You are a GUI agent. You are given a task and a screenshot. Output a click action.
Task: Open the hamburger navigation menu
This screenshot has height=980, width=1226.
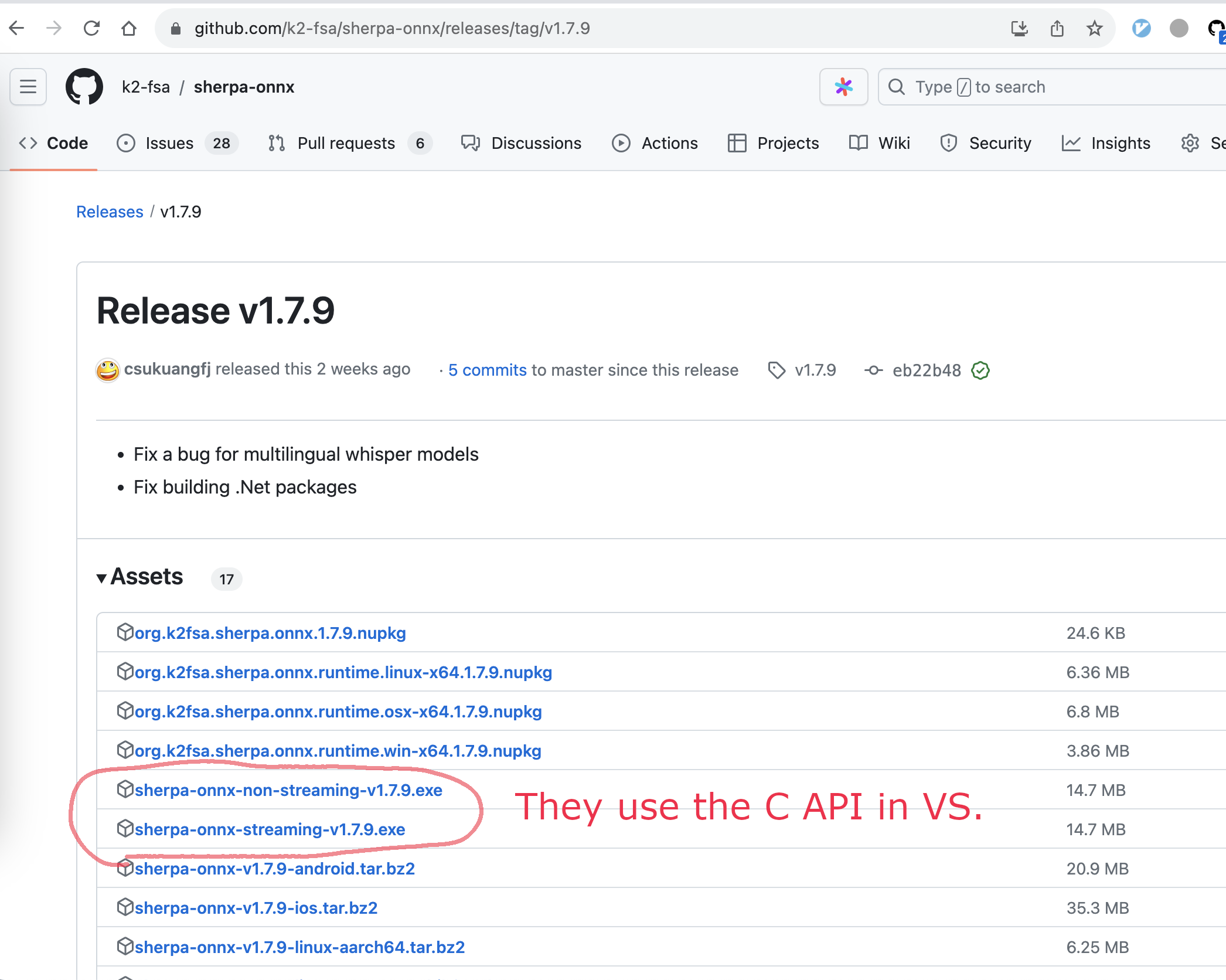(x=28, y=87)
